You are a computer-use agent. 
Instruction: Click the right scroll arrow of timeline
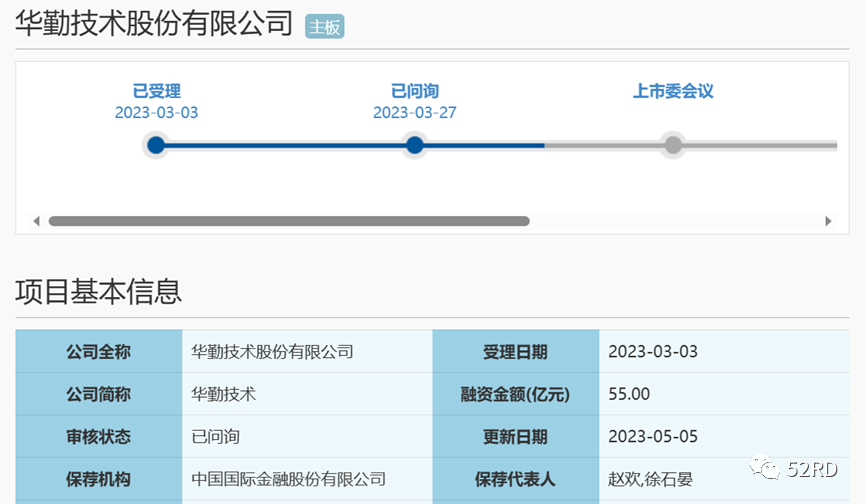(x=828, y=221)
